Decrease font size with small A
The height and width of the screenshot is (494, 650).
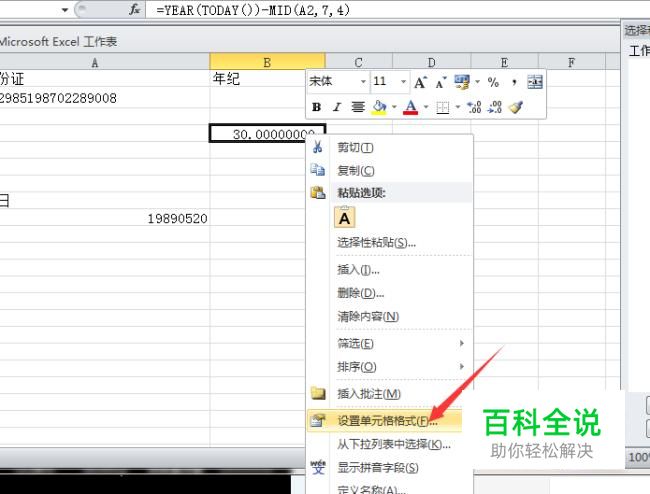click(x=441, y=82)
